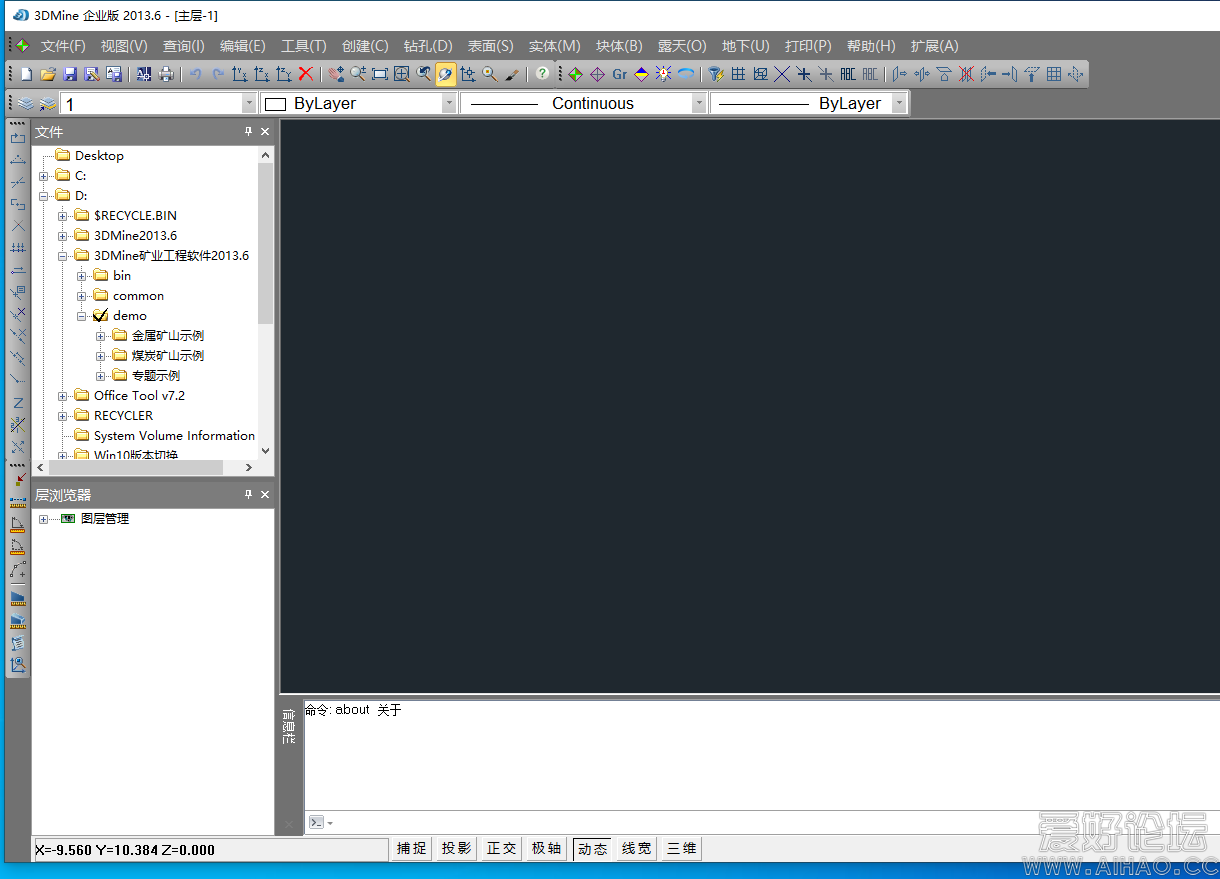Click the file tree horizontal scrollbar
The height and width of the screenshot is (879, 1220).
[x=134, y=467]
